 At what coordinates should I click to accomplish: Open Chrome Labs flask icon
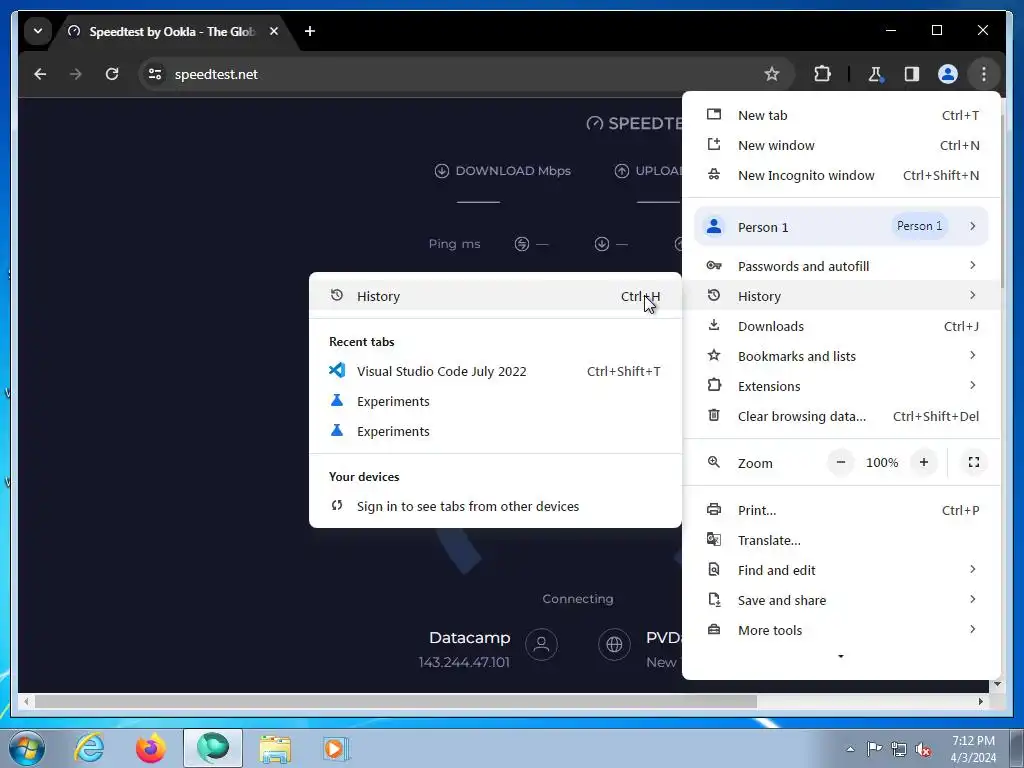point(875,74)
